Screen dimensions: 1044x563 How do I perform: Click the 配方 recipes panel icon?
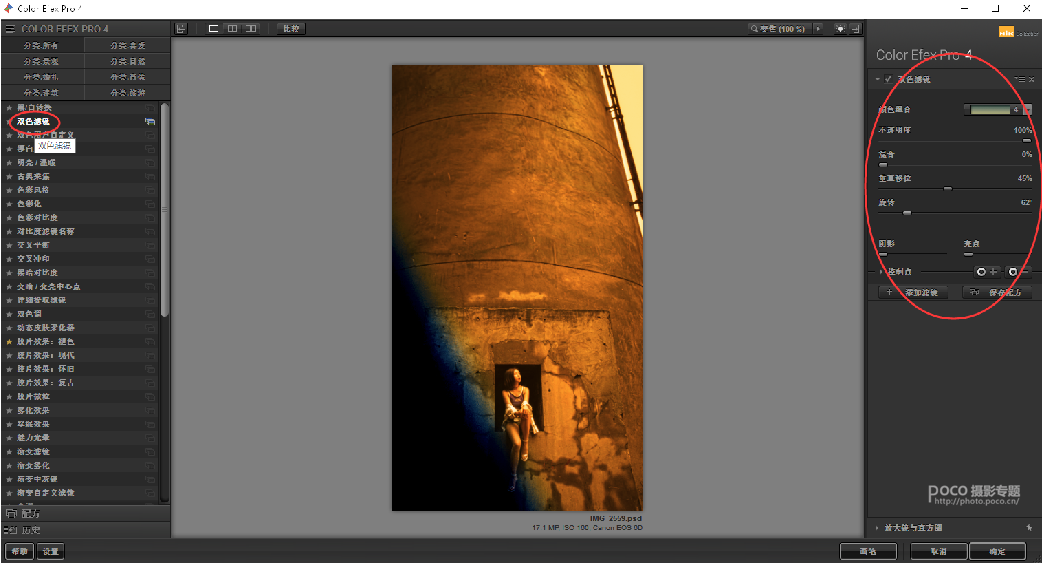pyautogui.click(x=11, y=513)
